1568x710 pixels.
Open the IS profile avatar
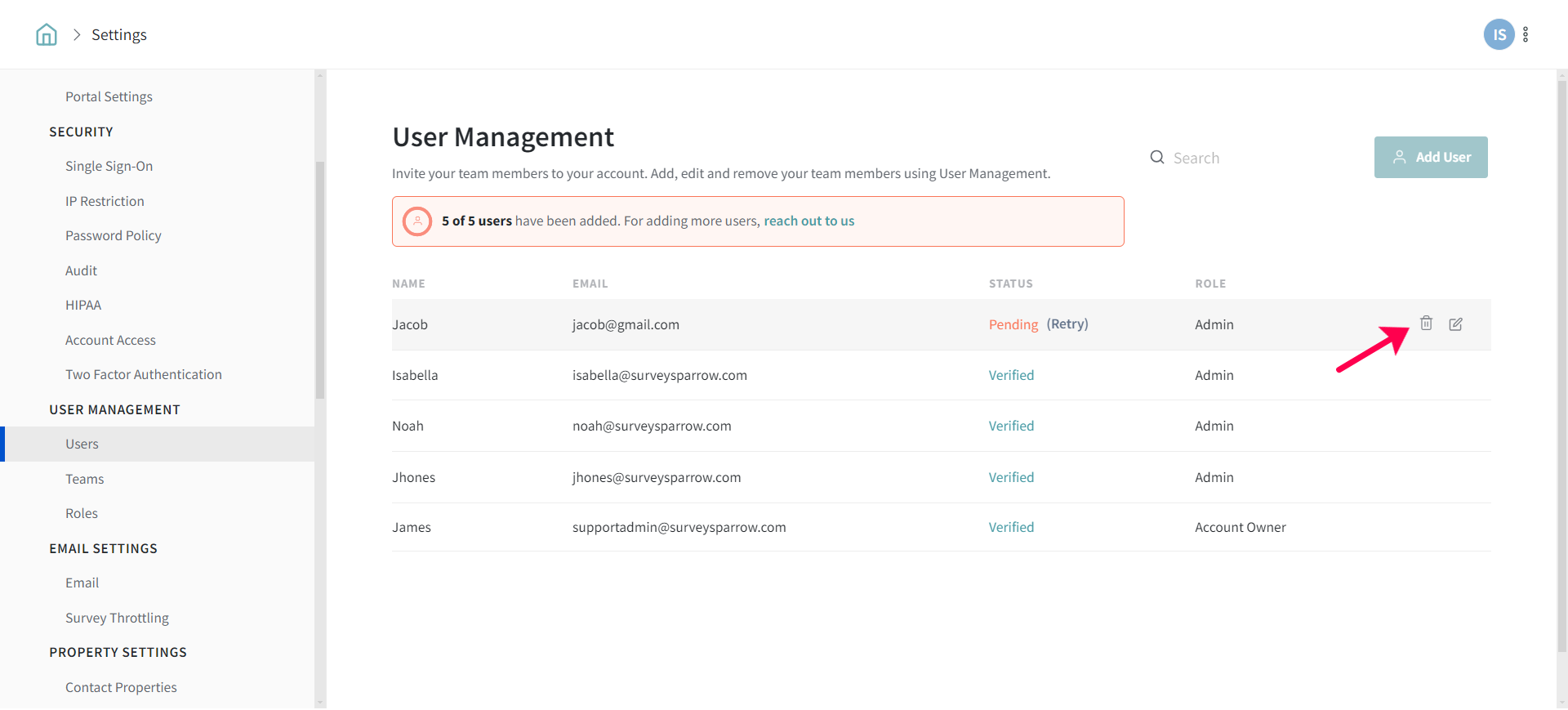(x=1498, y=34)
